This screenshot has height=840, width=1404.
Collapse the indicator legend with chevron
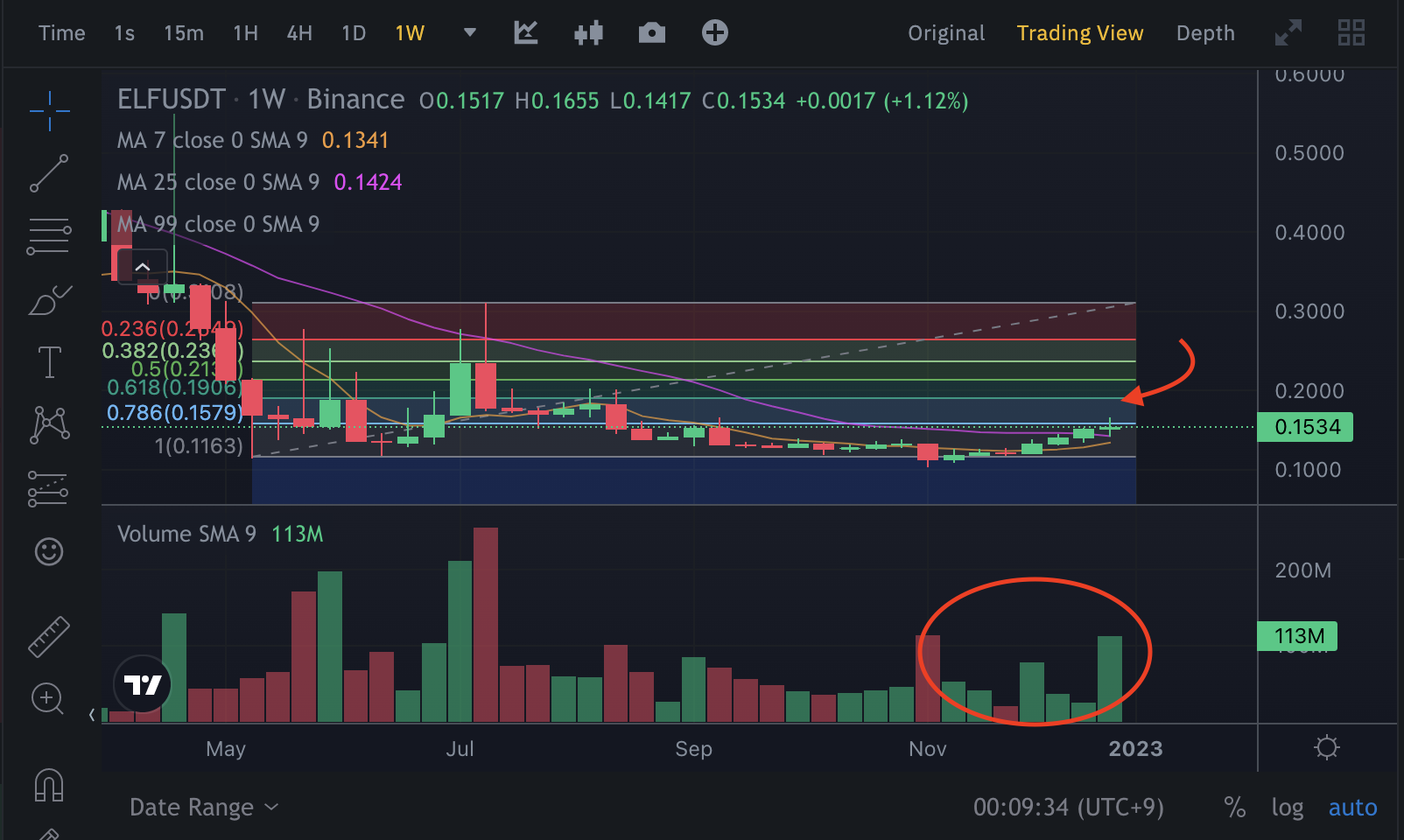142,267
